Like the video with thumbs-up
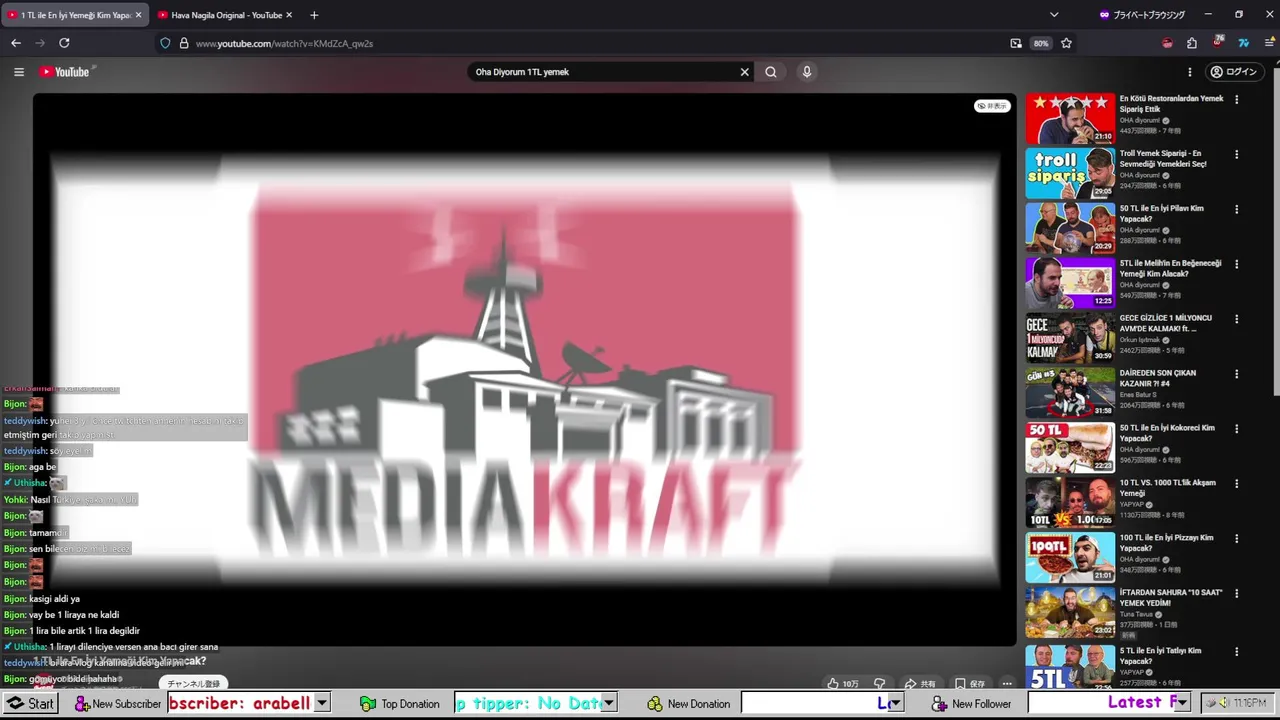Viewport: 1280px width, 720px height. 842,684
